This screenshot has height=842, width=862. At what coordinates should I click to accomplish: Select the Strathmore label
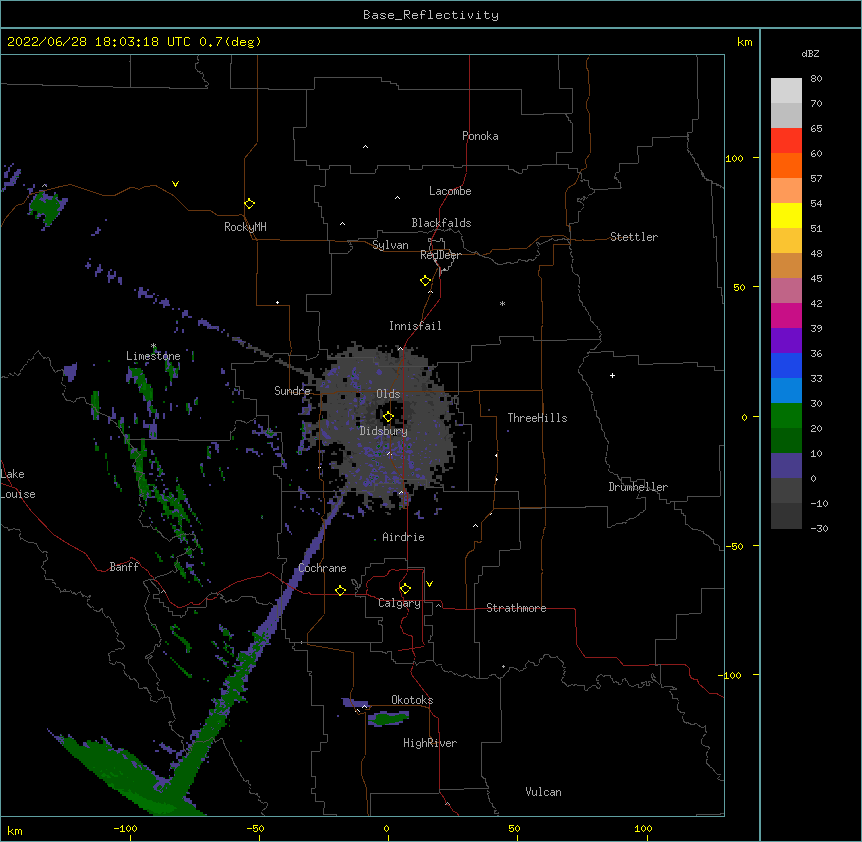click(516, 608)
